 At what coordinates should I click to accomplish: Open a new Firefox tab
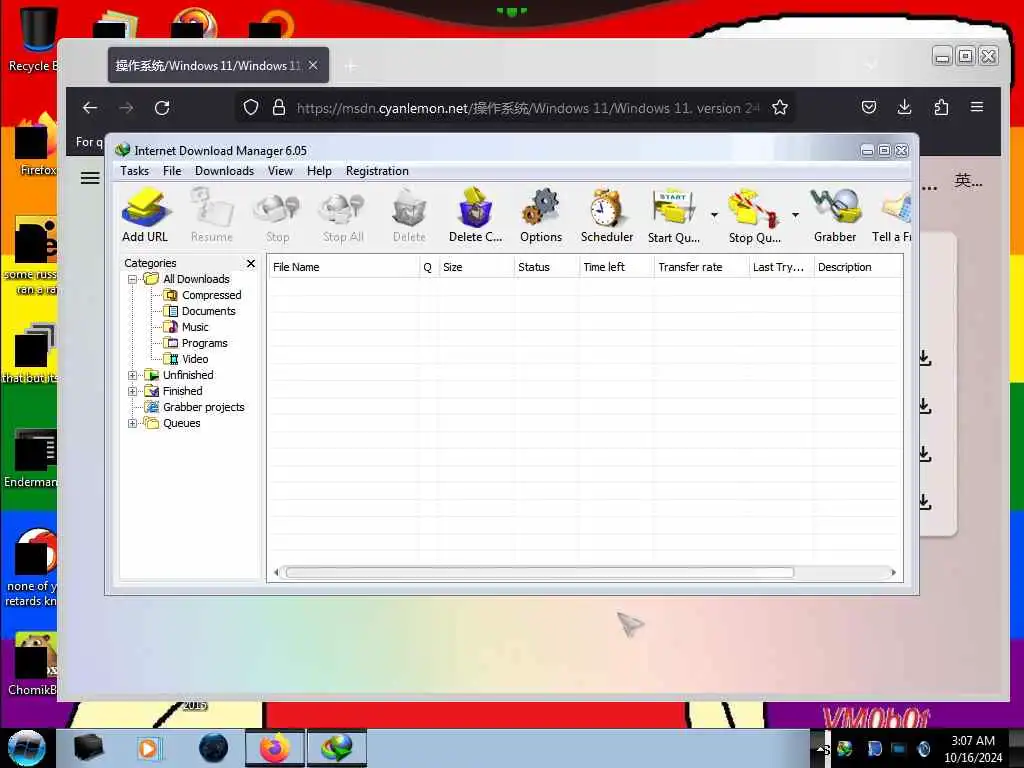pos(351,66)
